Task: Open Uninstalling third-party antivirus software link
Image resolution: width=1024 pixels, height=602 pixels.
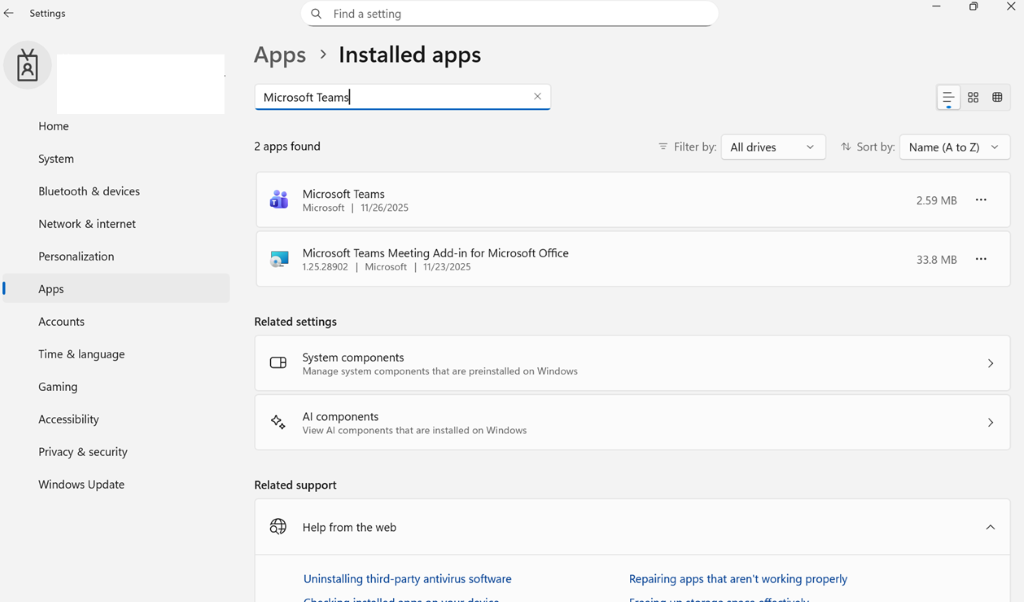Action: pyautogui.click(x=407, y=579)
